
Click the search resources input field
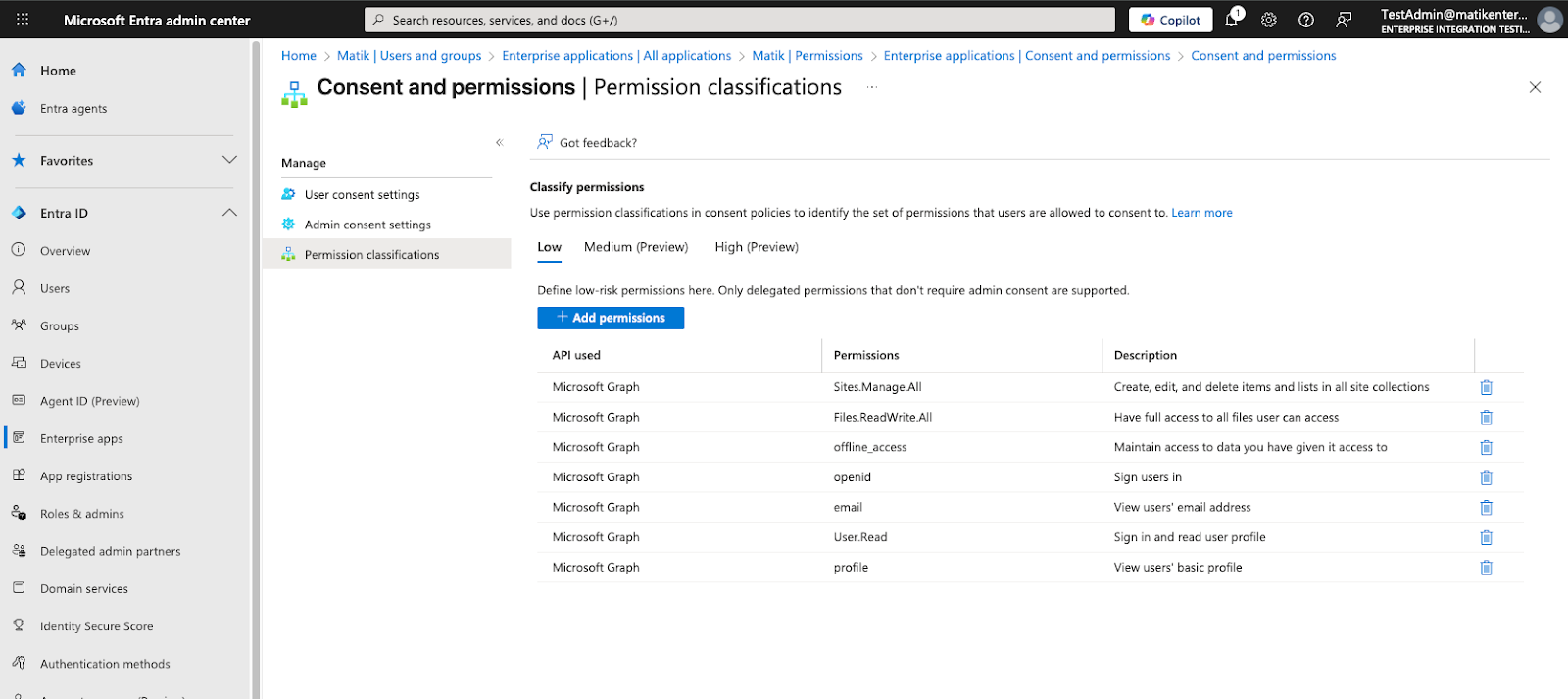pyautogui.click(x=740, y=20)
